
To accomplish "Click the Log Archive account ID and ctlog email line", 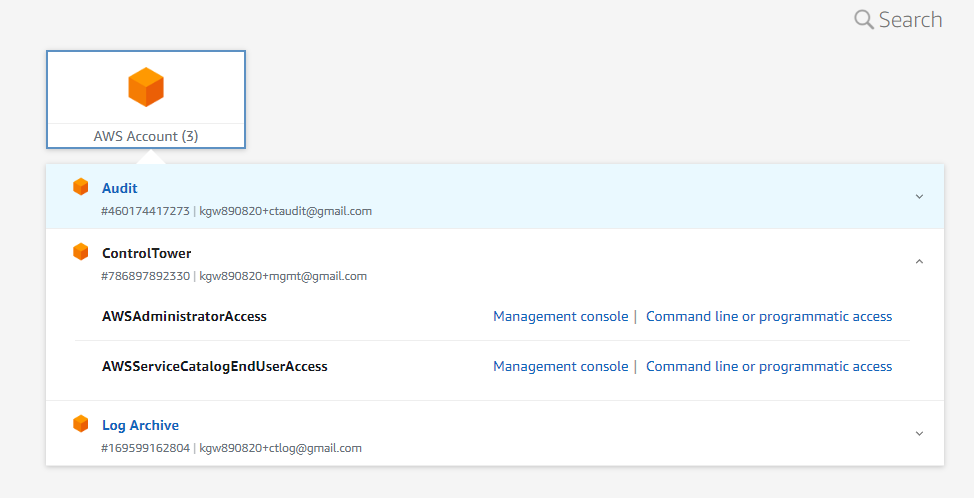I will tap(232, 448).
